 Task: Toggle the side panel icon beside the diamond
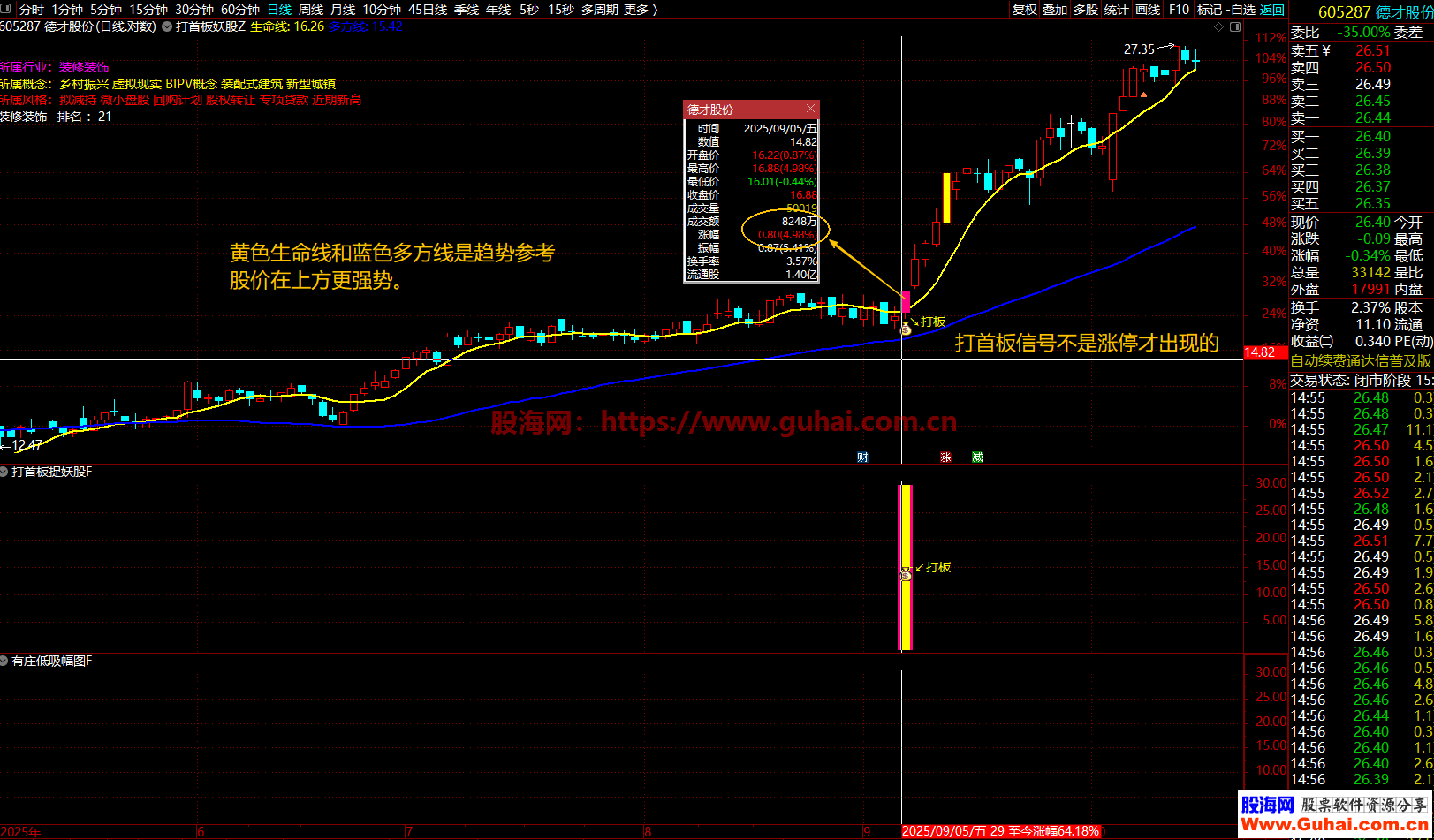1234,26
